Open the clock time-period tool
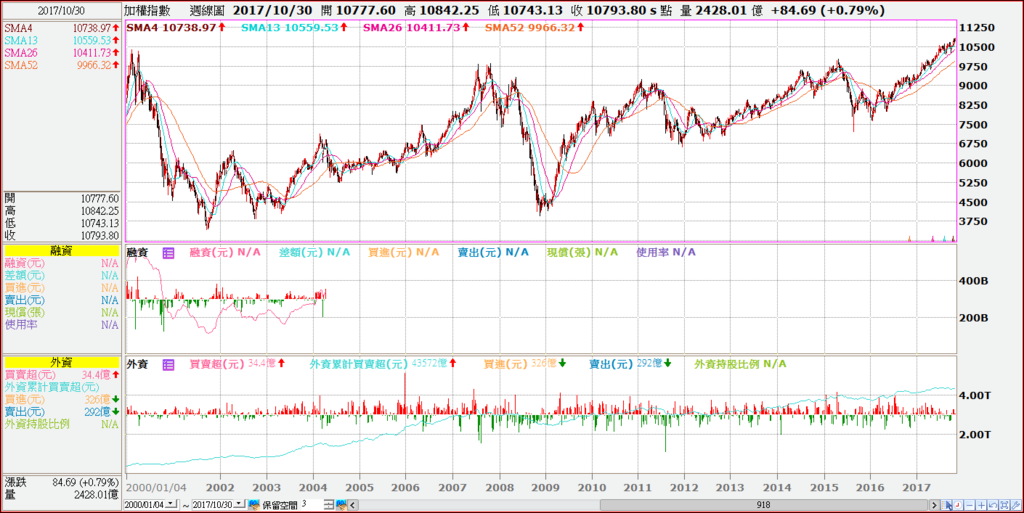Screen dimensions: 1024x513 tap(958, 505)
